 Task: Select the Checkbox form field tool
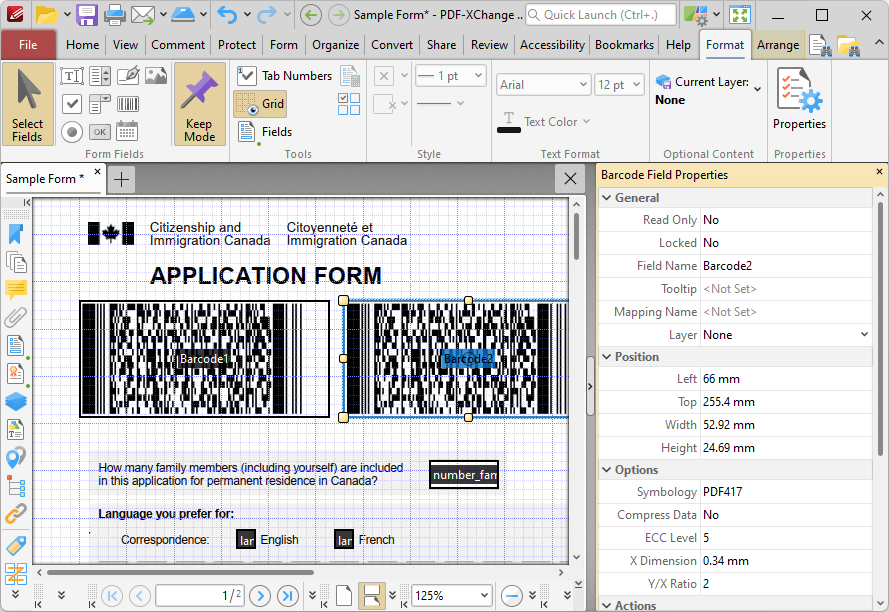click(72, 103)
